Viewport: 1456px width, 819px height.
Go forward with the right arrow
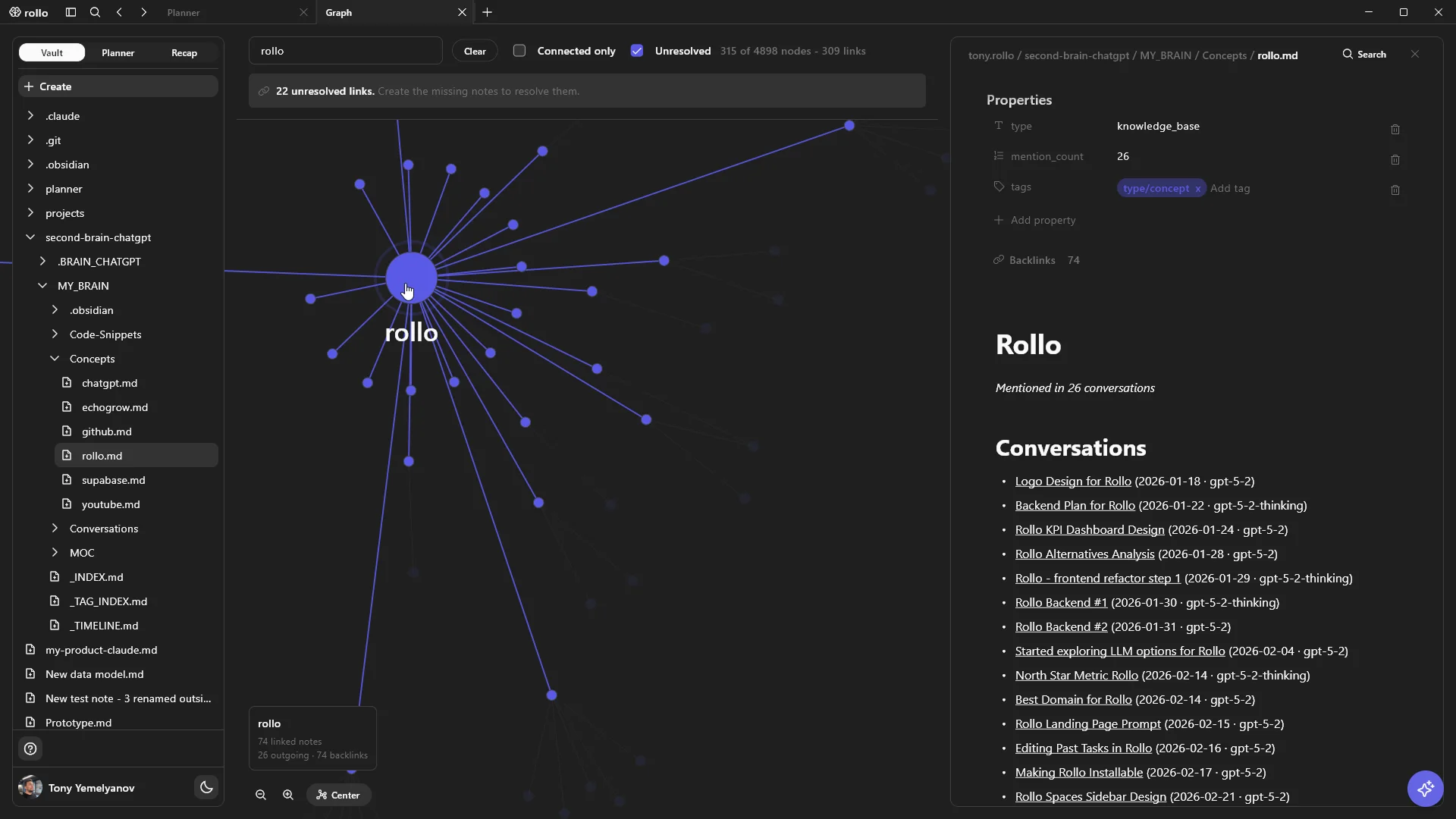coord(143,12)
